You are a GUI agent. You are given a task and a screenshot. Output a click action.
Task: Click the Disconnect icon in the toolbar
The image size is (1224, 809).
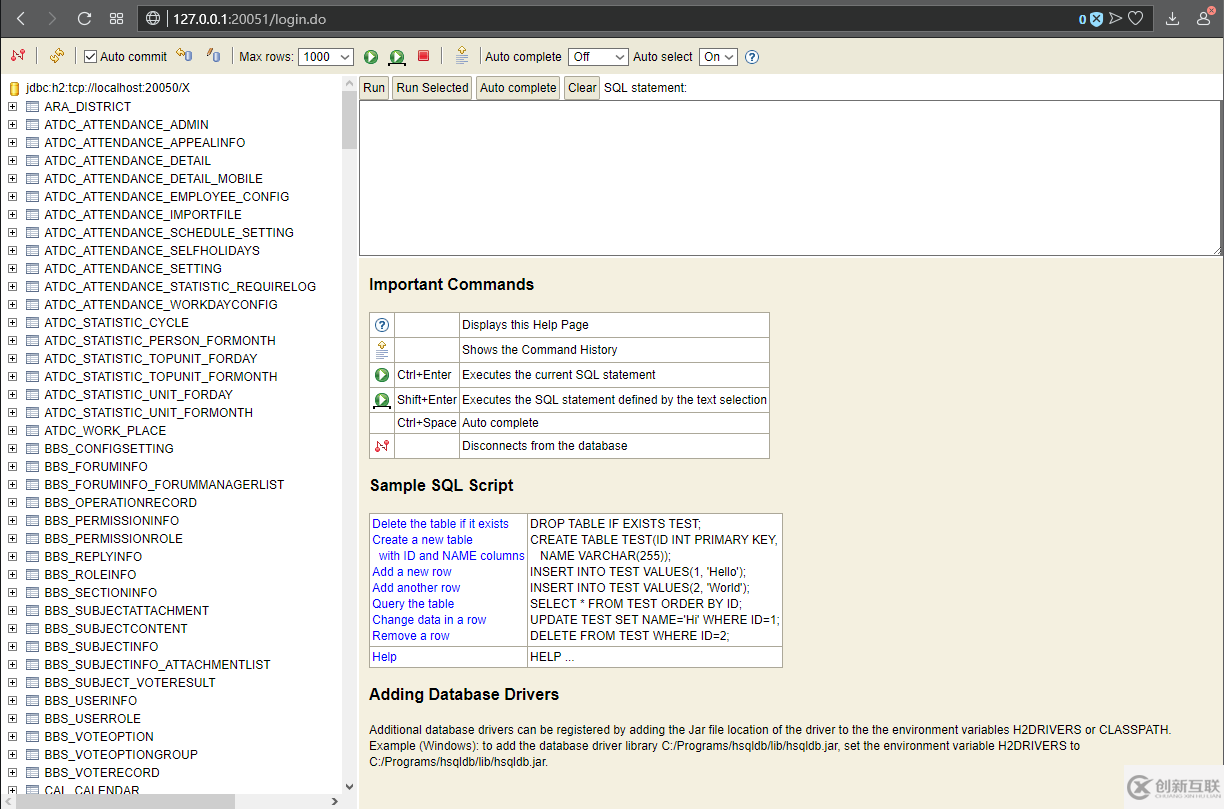17,56
